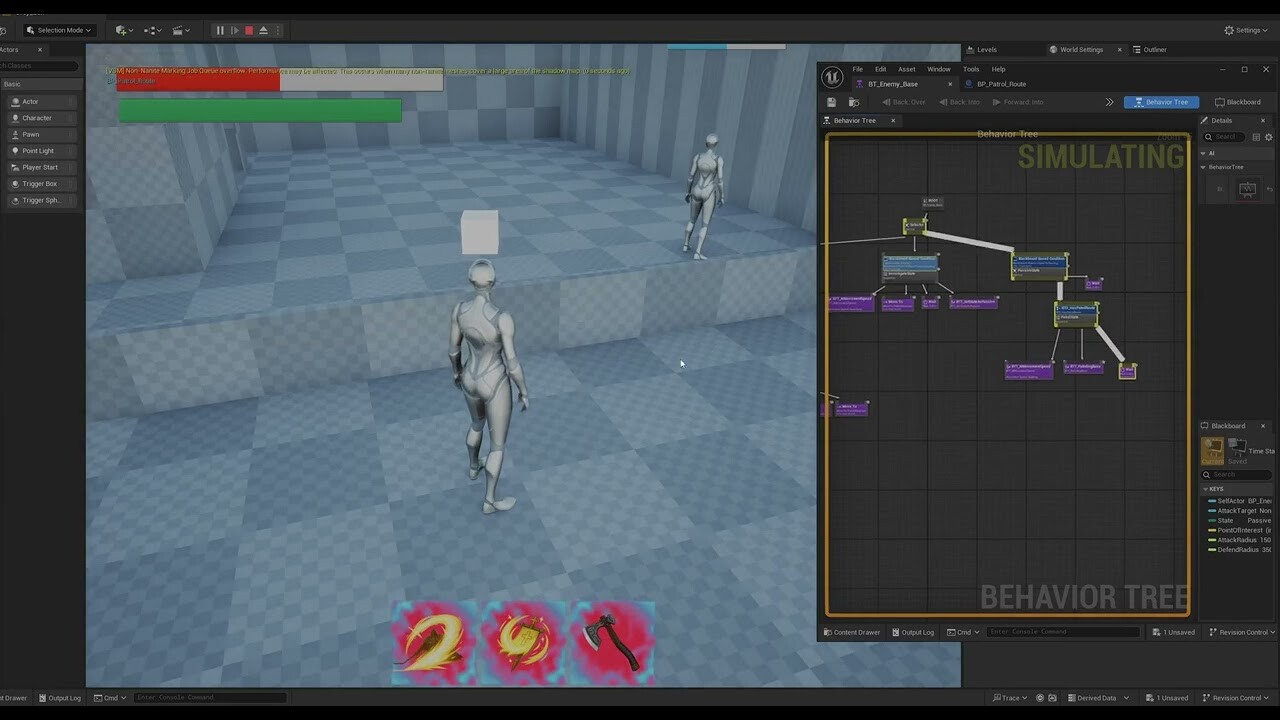
Task: Select Point Light in the Place Actors panel
Action: point(36,150)
